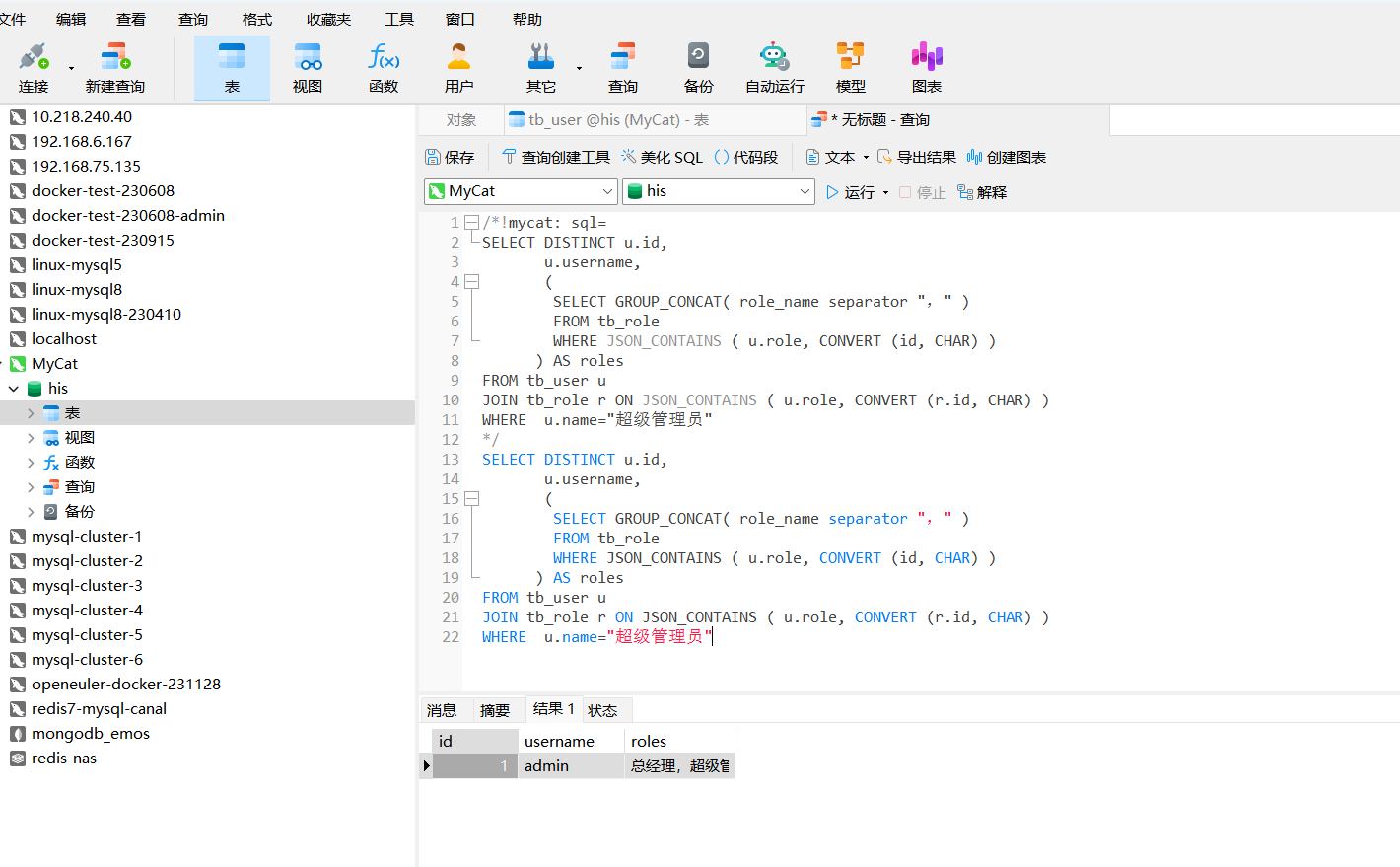Screen dimensions: 1400x867
Task: Open 查询创建工具 query builder
Action: (556, 157)
